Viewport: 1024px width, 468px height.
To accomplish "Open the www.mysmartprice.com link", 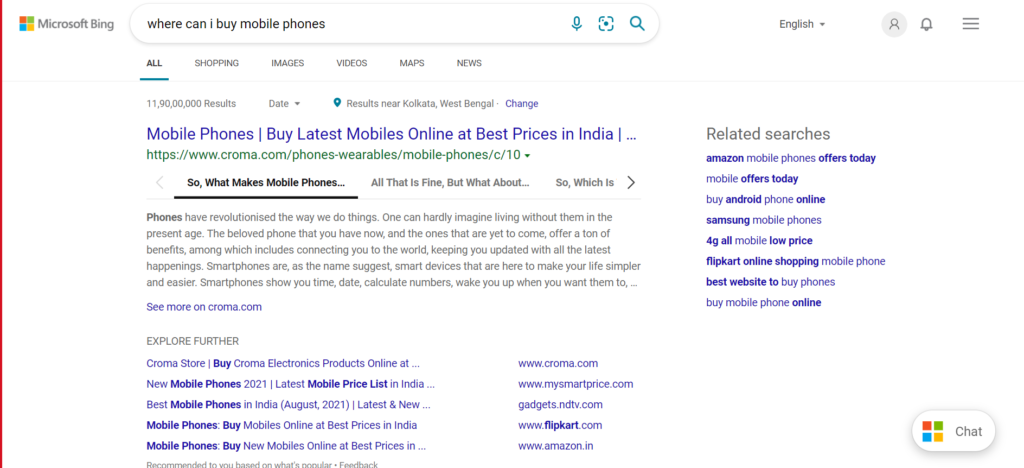I will [x=575, y=384].
